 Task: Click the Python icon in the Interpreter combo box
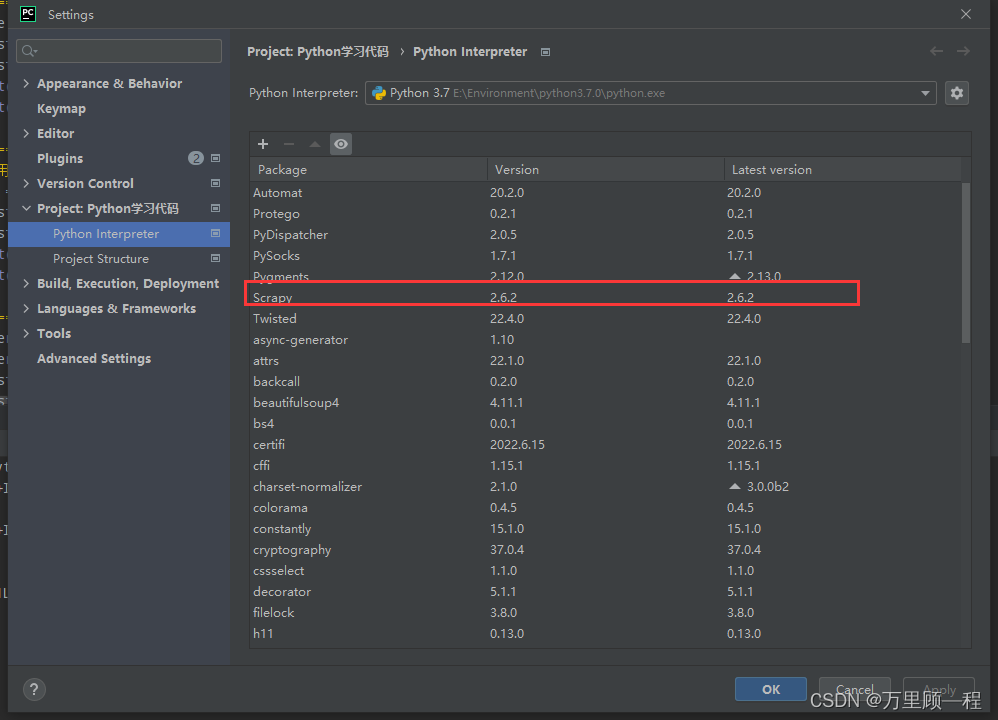379,93
